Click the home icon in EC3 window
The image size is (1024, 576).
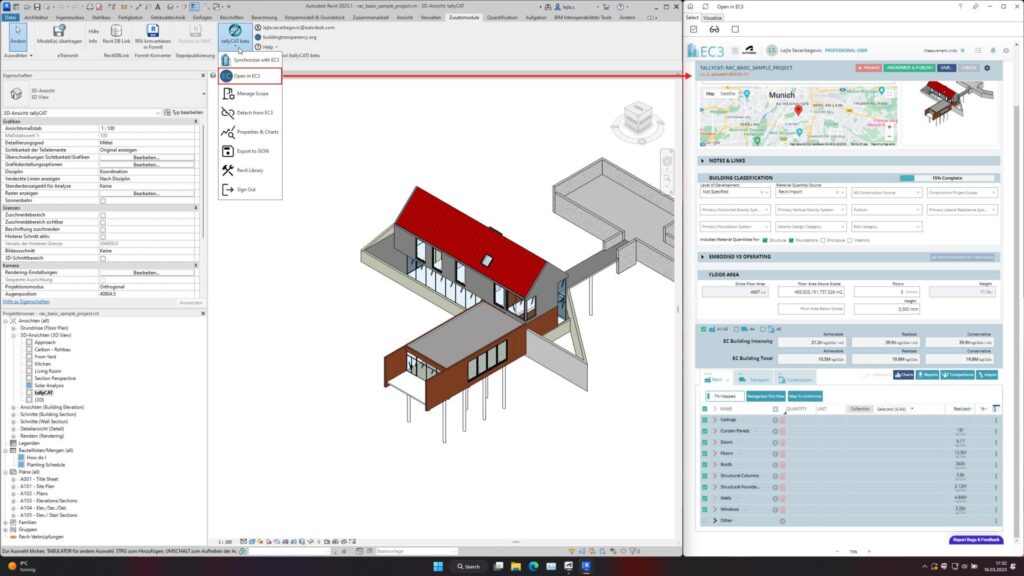[x=690, y=7]
